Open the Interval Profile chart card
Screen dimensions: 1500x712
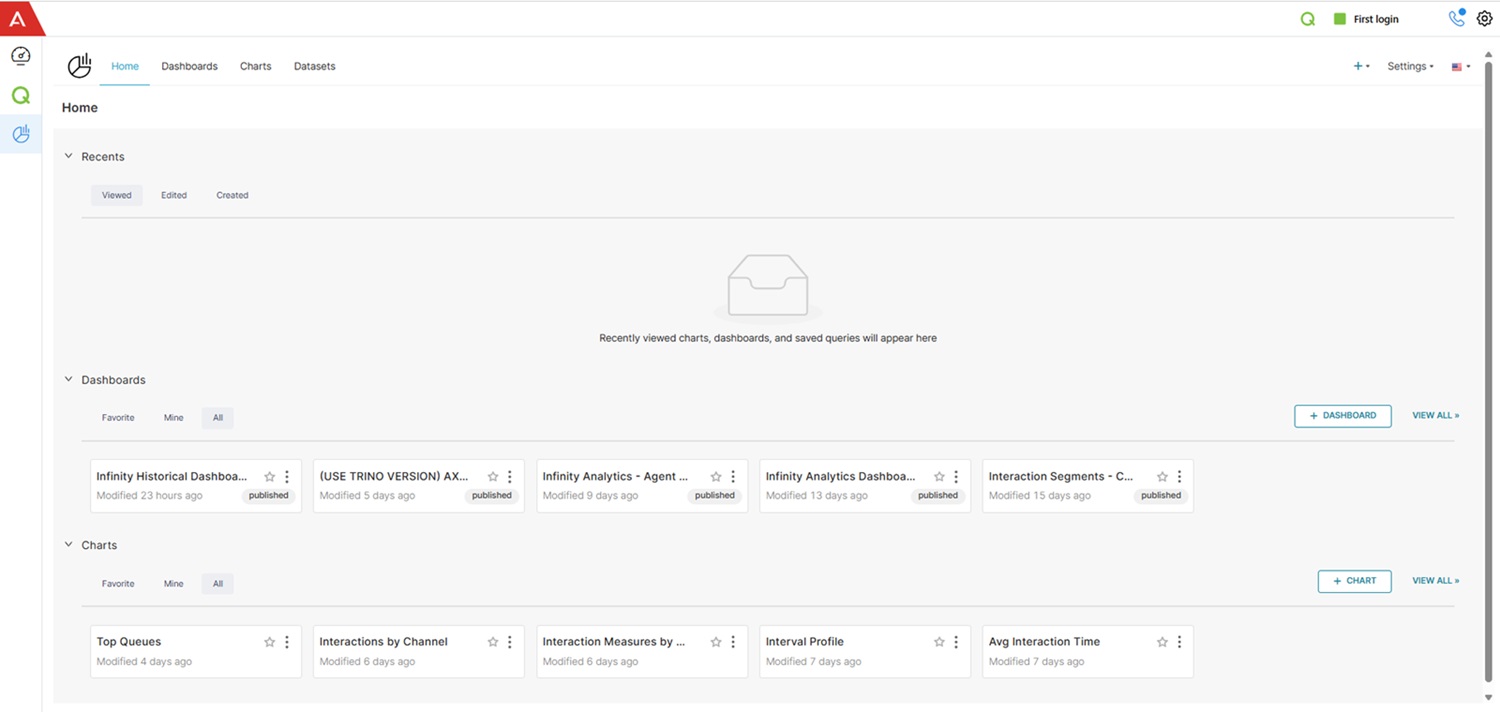pyautogui.click(x=865, y=651)
